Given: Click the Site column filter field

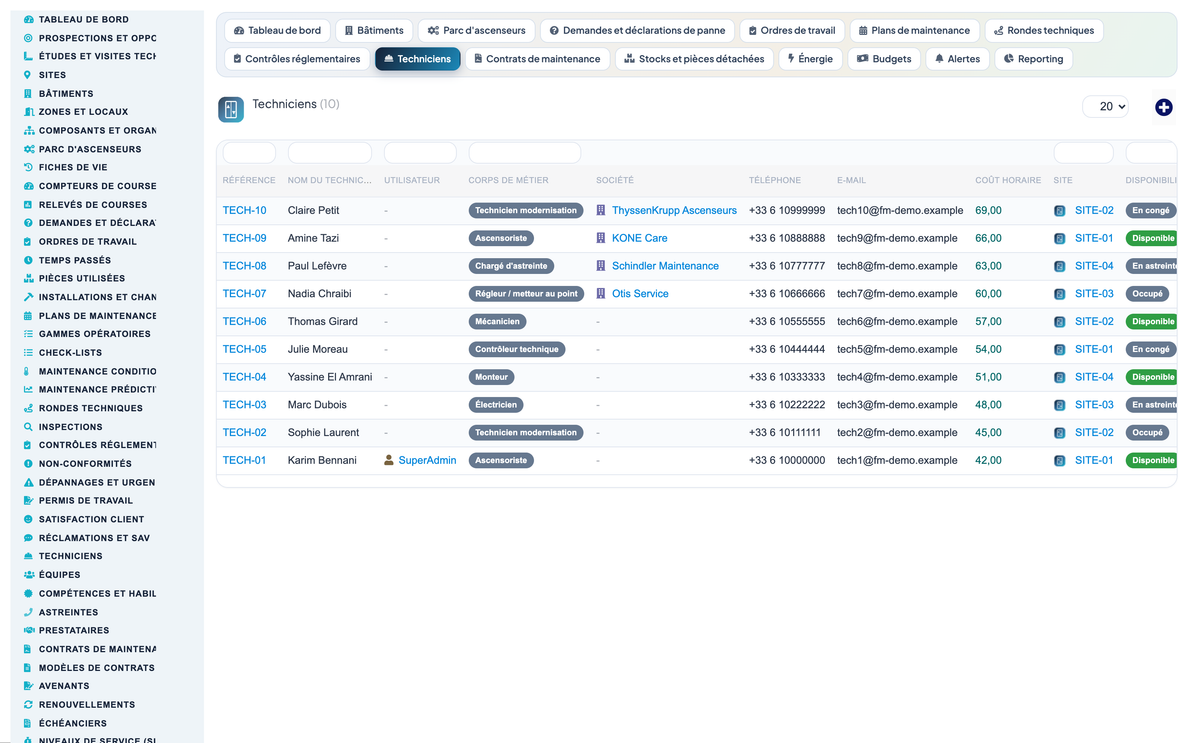Looking at the screenshot, I should (1084, 153).
